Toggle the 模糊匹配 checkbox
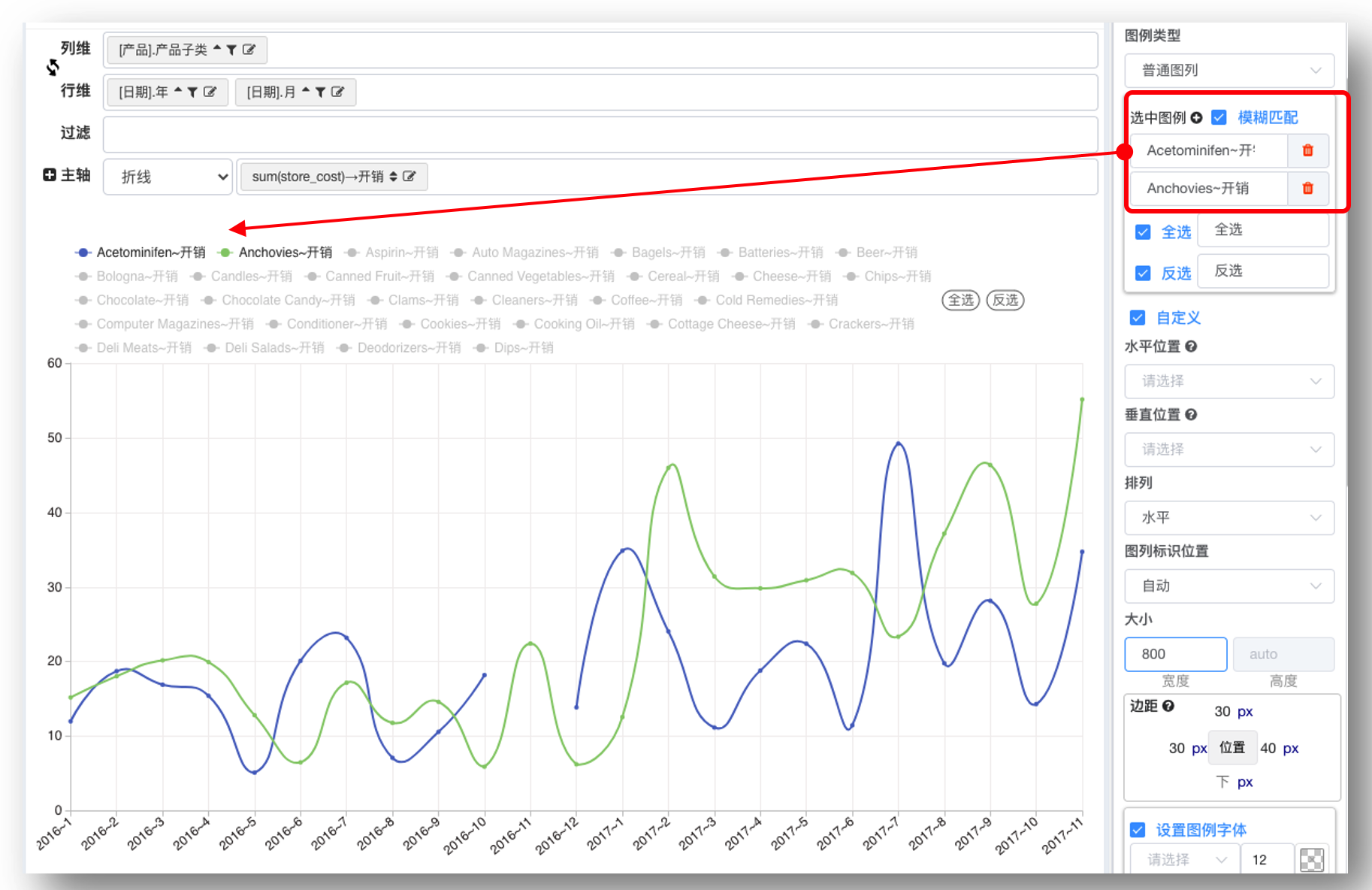 1219,117
